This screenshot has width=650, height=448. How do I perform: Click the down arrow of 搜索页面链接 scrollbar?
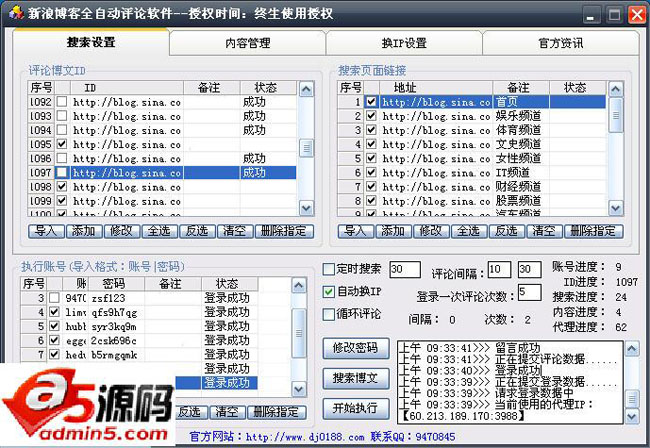click(x=616, y=208)
